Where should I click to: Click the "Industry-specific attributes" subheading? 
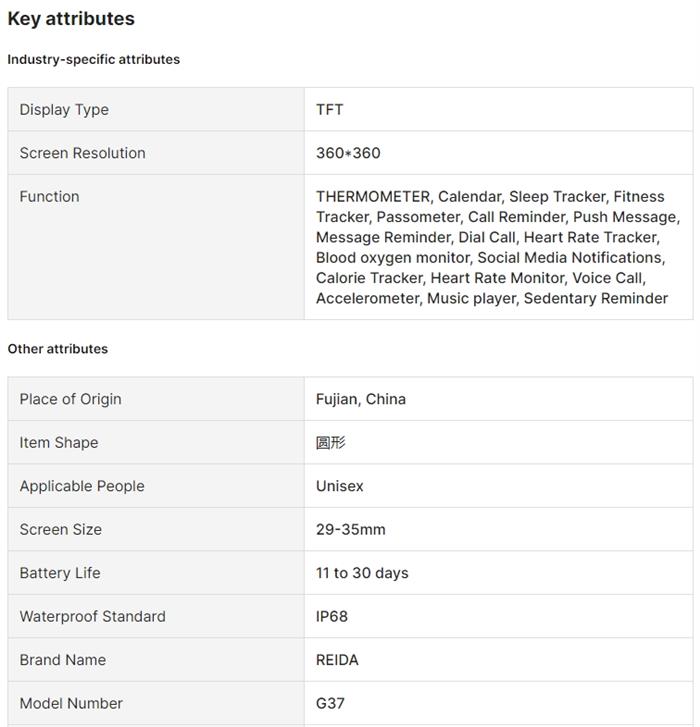coord(94,59)
